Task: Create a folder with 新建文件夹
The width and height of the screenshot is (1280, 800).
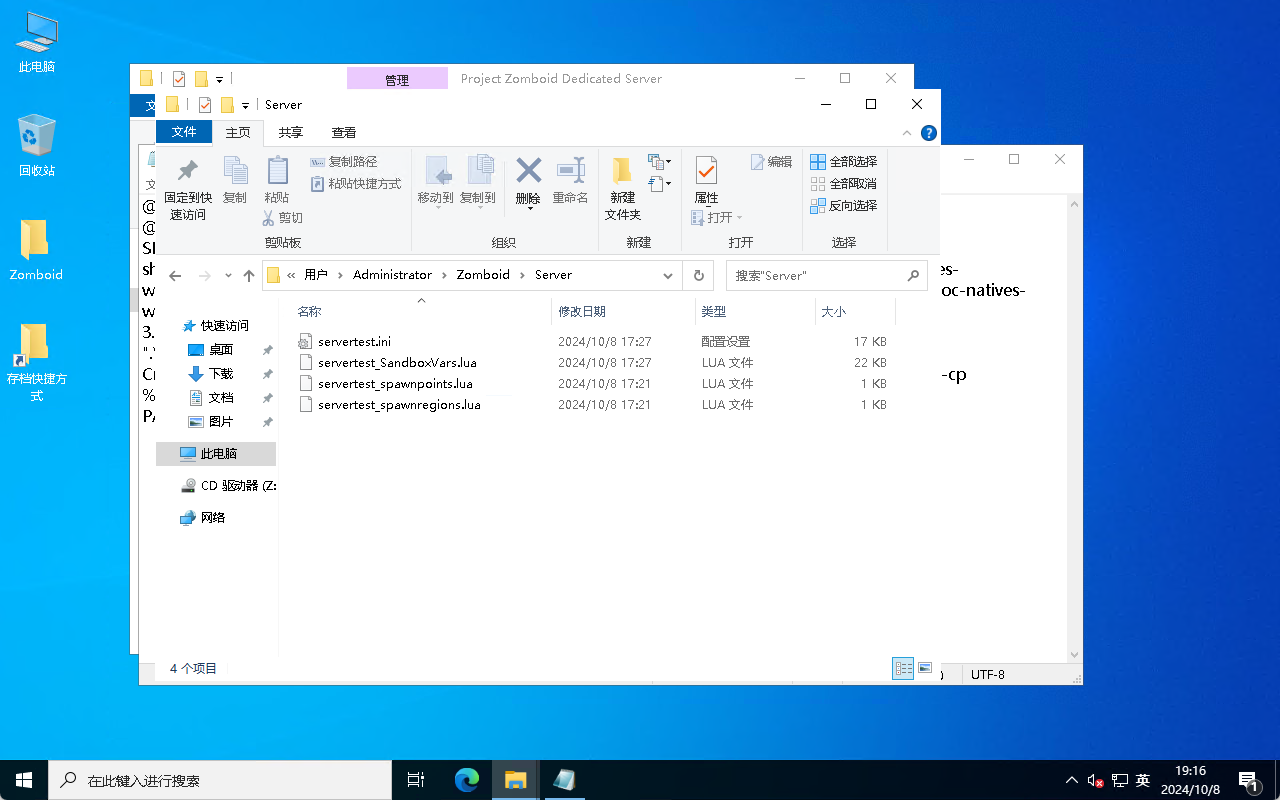Action: pyautogui.click(x=623, y=189)
